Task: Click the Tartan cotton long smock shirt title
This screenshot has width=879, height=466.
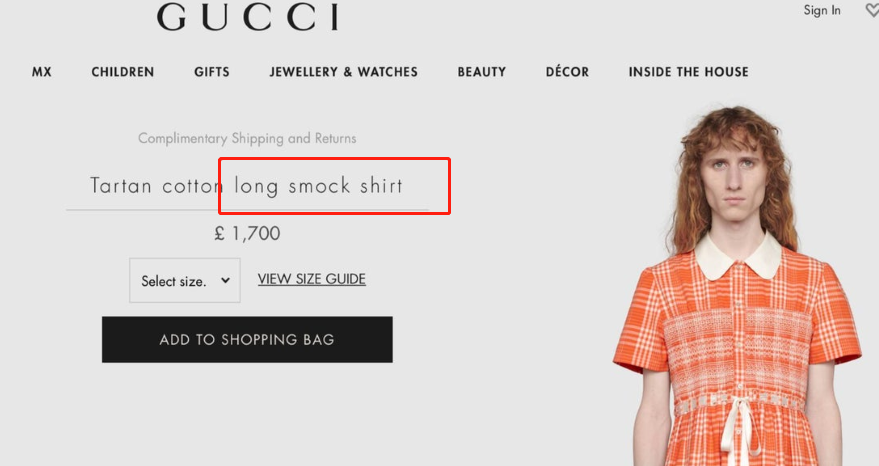Action: (247, 186)
